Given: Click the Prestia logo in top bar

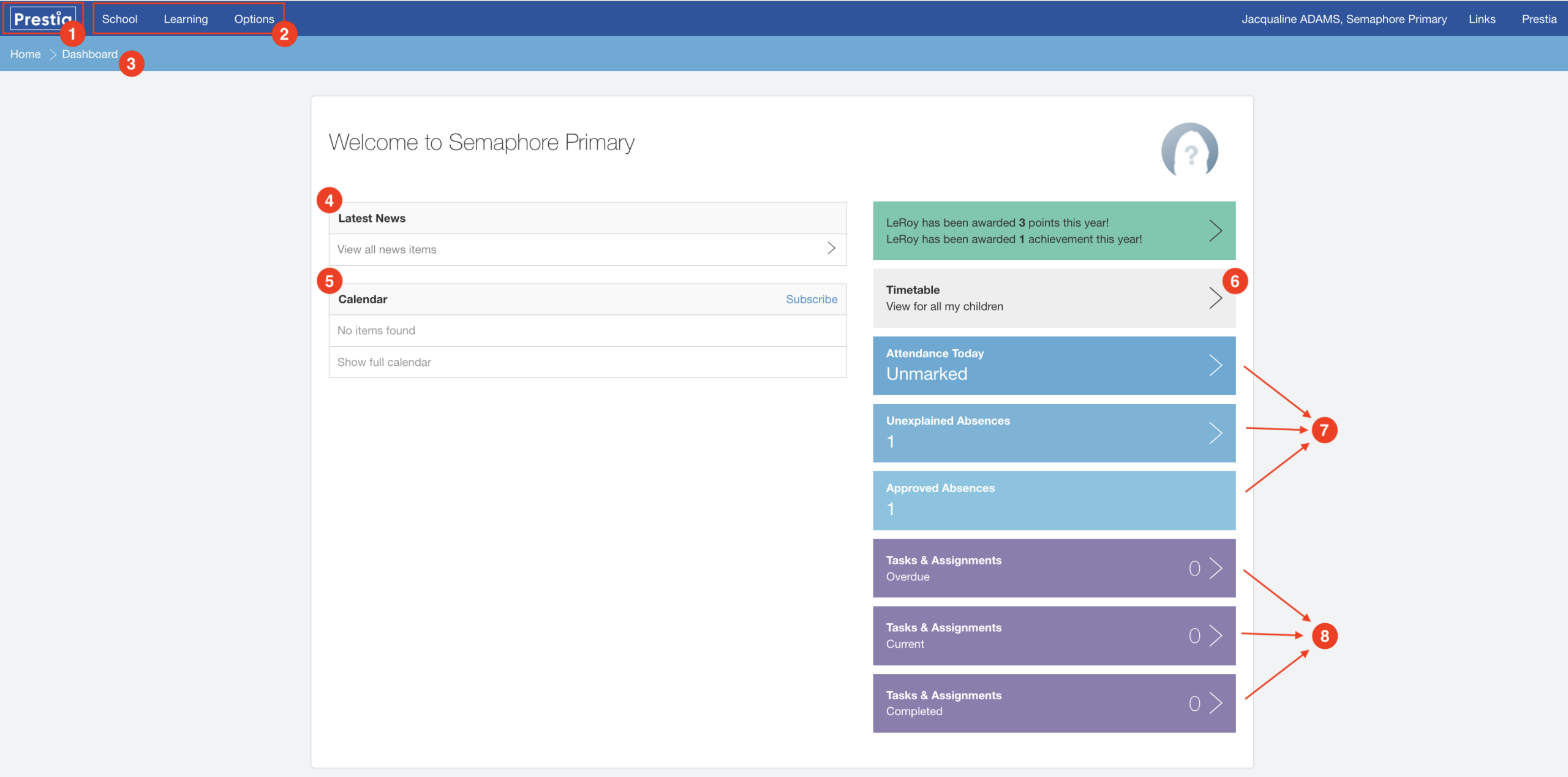Looking at the screenshot, I should click(x=42, y=18).
